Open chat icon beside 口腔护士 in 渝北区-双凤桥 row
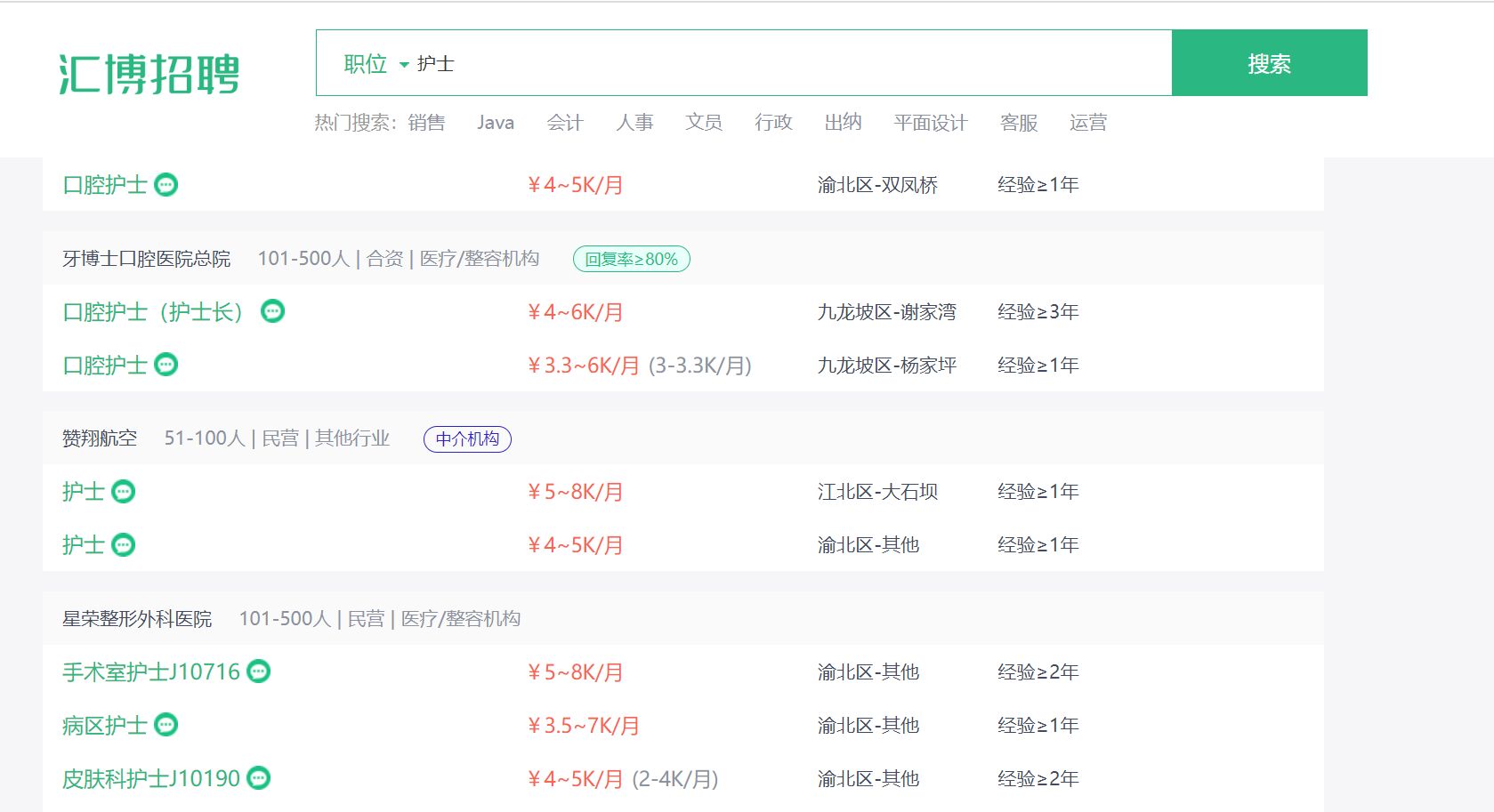This screenshot has height=812, width=1494. point(166,184)
